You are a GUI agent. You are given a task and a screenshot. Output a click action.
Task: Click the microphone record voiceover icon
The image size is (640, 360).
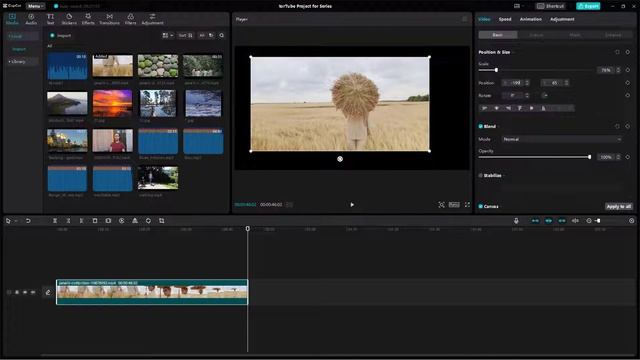click(x=516, y=221)
